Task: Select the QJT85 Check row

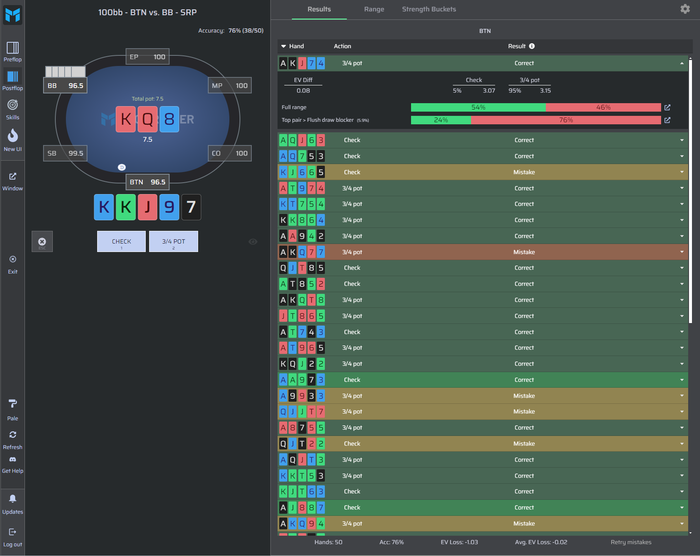Action: pyautogui.click(x=483, y=268)
